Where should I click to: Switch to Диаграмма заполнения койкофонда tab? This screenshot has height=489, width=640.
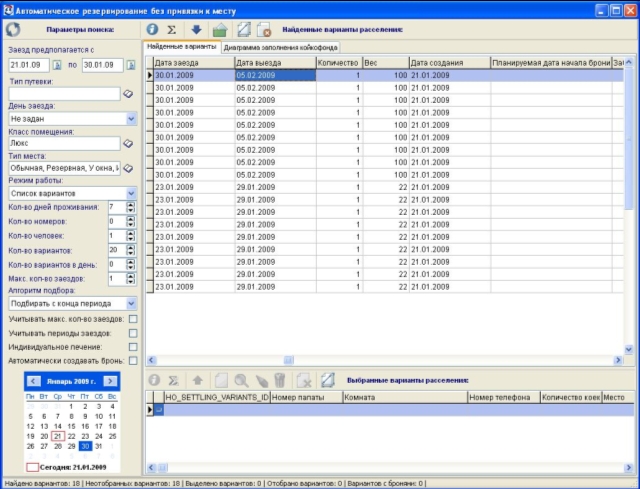coord(280,47)
